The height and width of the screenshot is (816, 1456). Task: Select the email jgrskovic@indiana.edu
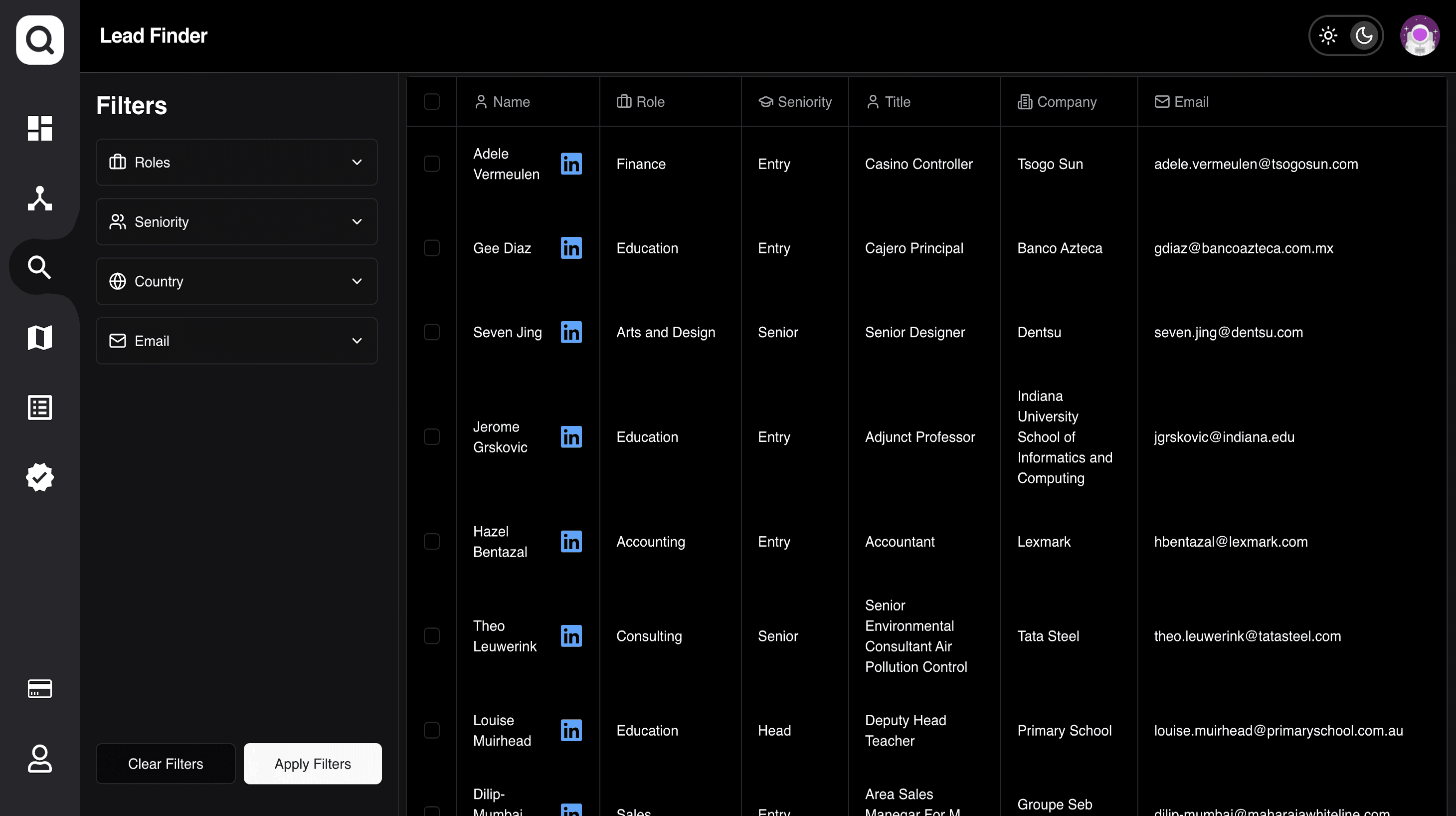[1224, 437]
